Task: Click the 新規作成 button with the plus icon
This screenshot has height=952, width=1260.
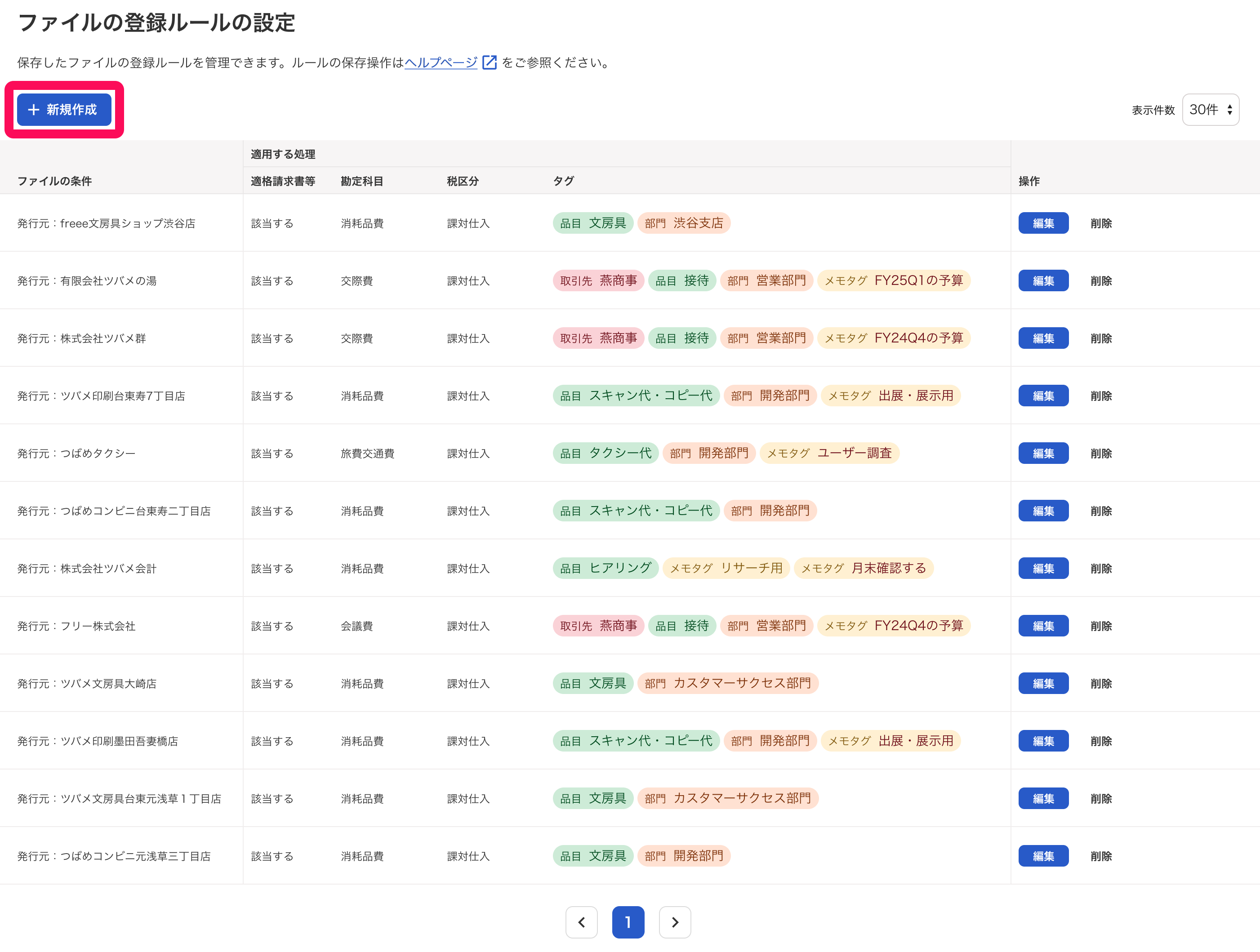Action: (x=64, y=109)
